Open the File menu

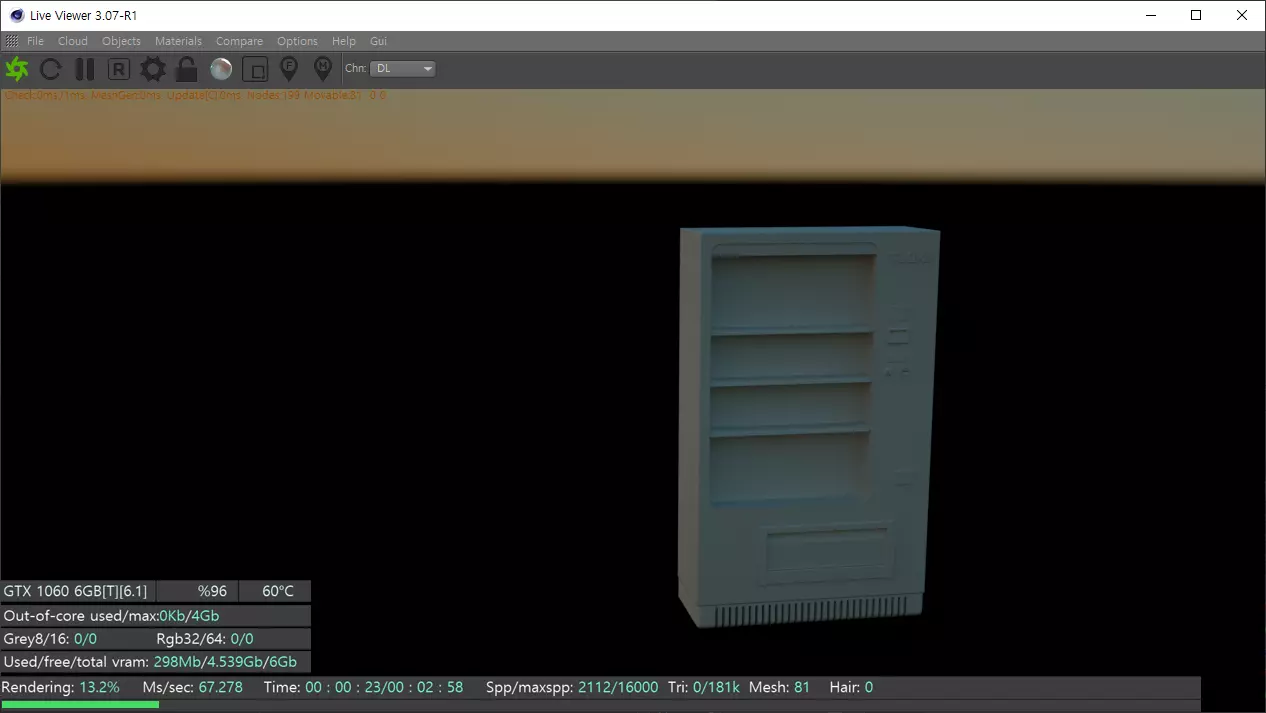[x=36, y=41]
